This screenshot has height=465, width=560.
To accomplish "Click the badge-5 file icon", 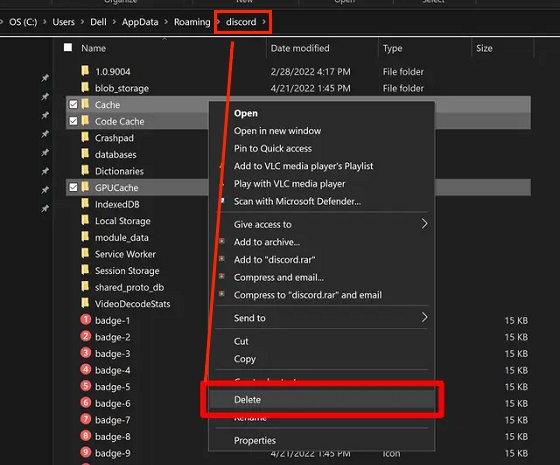I will tap(86, 386).
